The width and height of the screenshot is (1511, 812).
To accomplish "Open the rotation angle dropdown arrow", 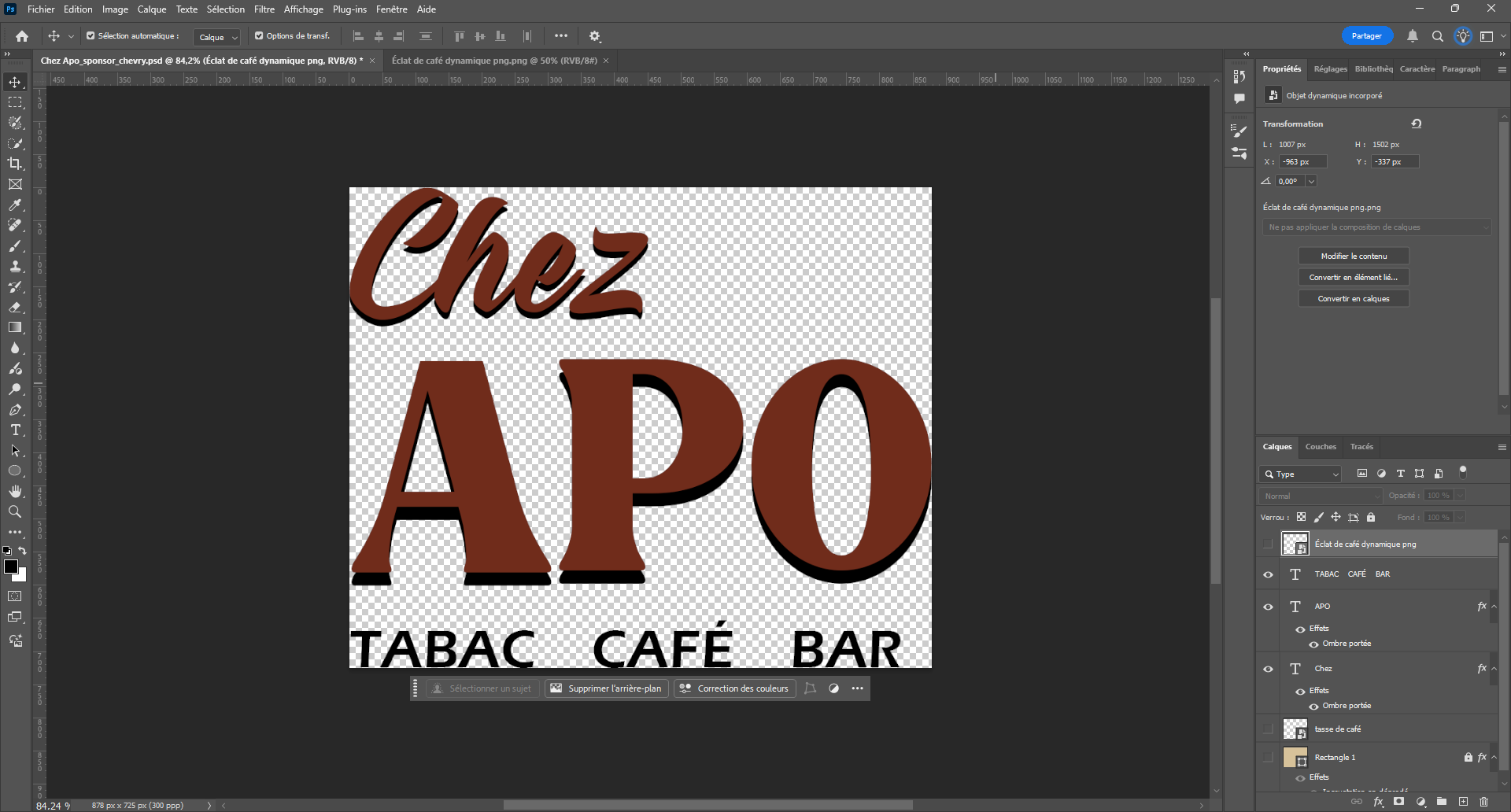I will click(x=1311, y=181).
